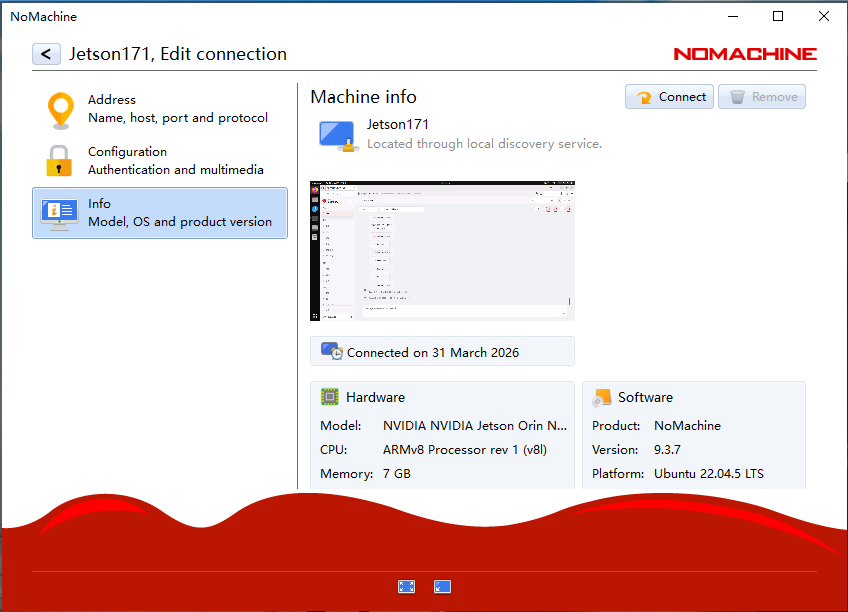The width and height of the screenshot is (848, 612).
Task: Click the 'Connected on 31 March 2026' text
Action: [433, 352]
